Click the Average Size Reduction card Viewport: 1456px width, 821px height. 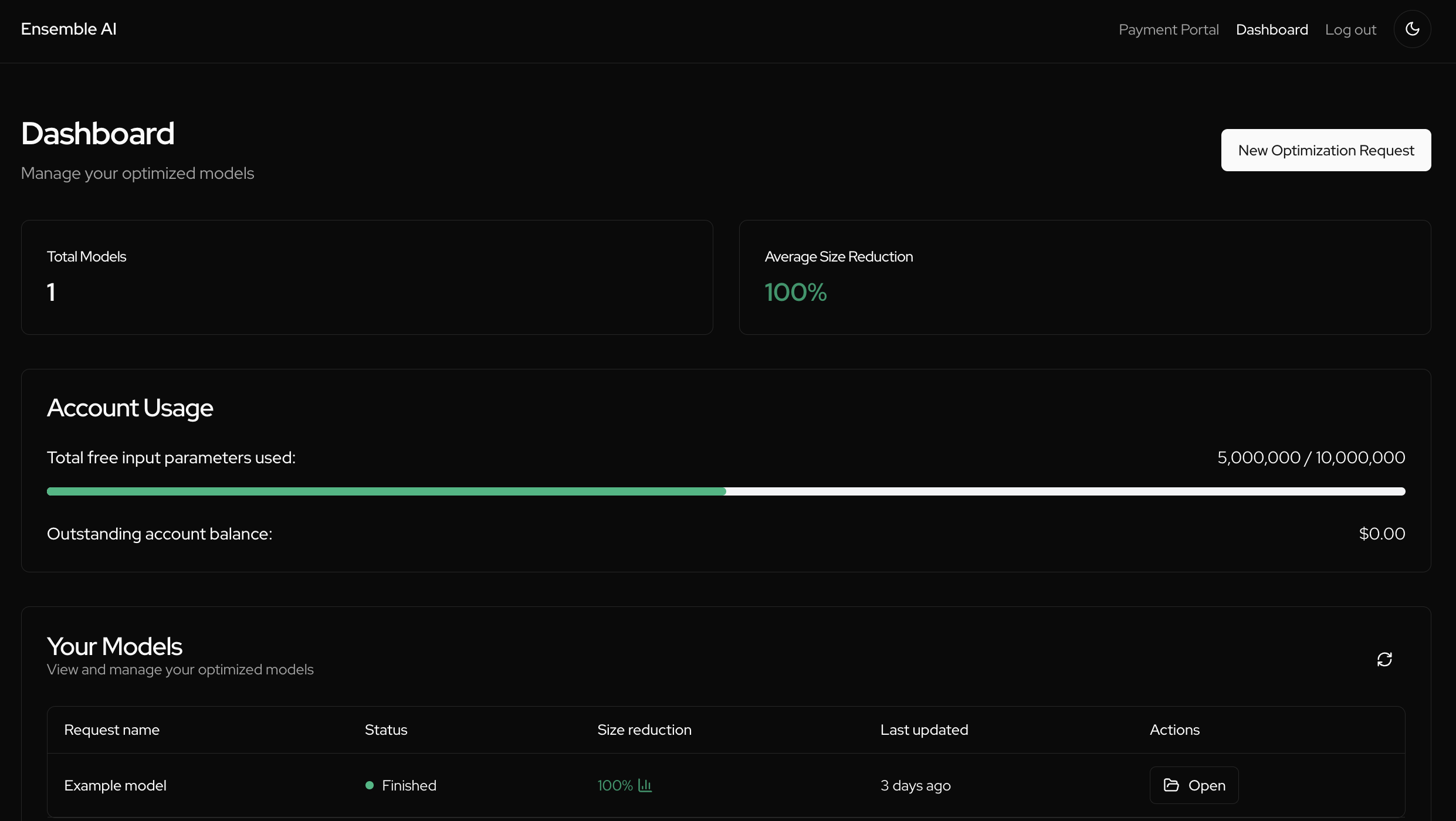point(1085,277)
